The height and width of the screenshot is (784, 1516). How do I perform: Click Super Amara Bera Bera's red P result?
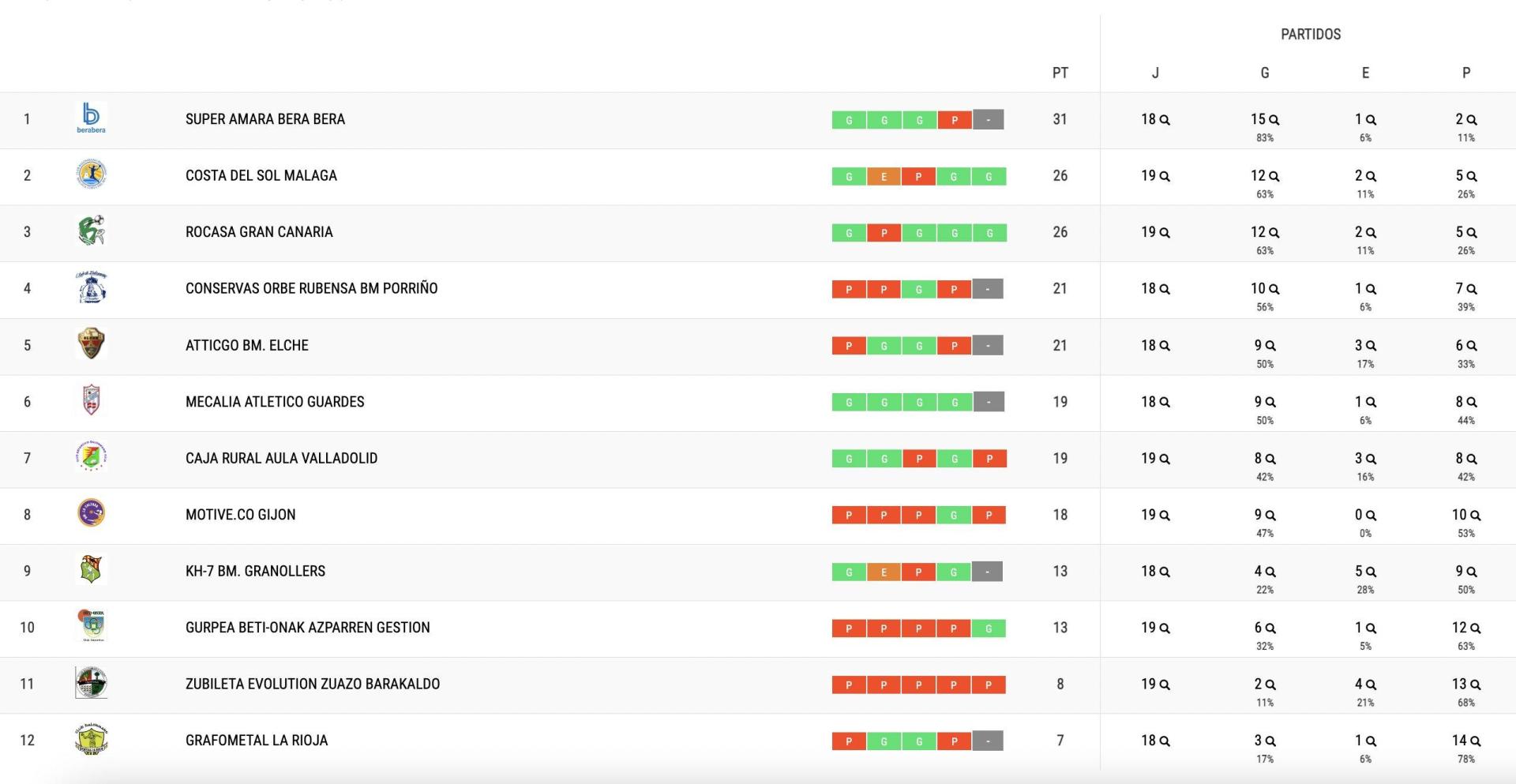955,120
